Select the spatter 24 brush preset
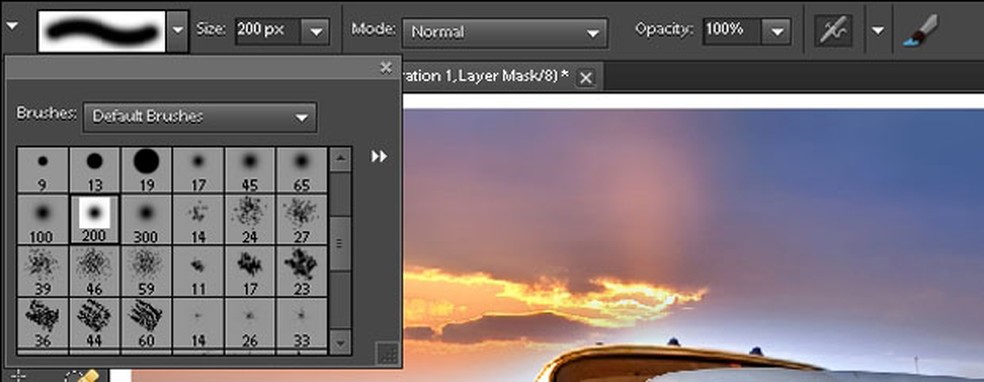Screen dimensions: 984x382 pyautogui.click(x=250, y=219)
